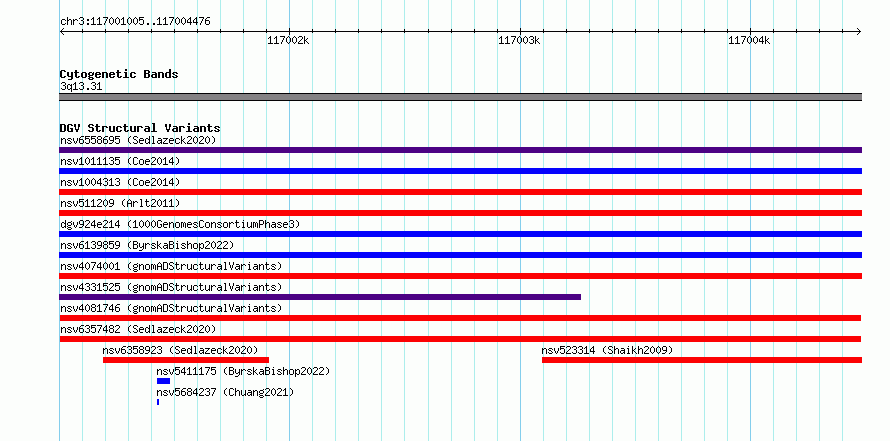
Task: Open nsv5411175 (ByrskaBishop2022) label
Action: 243,371
